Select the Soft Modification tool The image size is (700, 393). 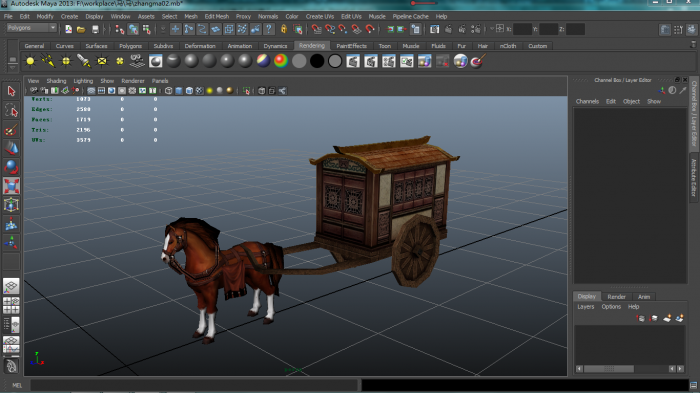(x=11, y=224)
